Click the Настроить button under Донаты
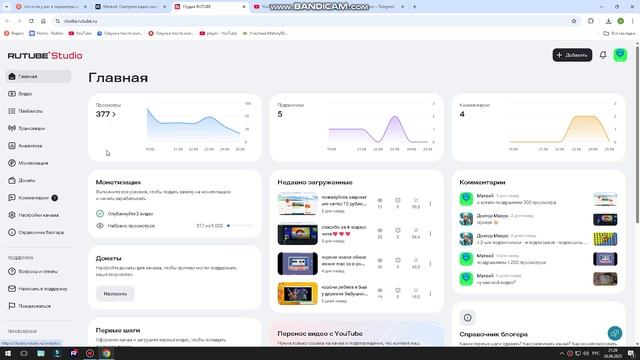The width and height of the screenshot is (640, 360). (x=115, y=293)
